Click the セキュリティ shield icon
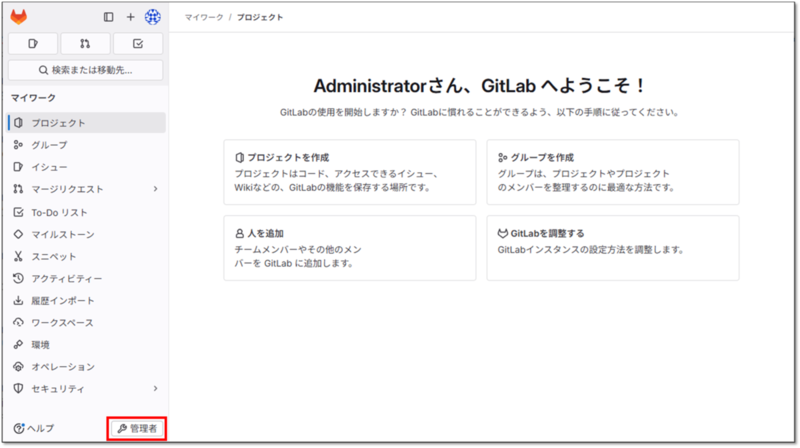The image size is (800, 448). (x=18, y=389)
